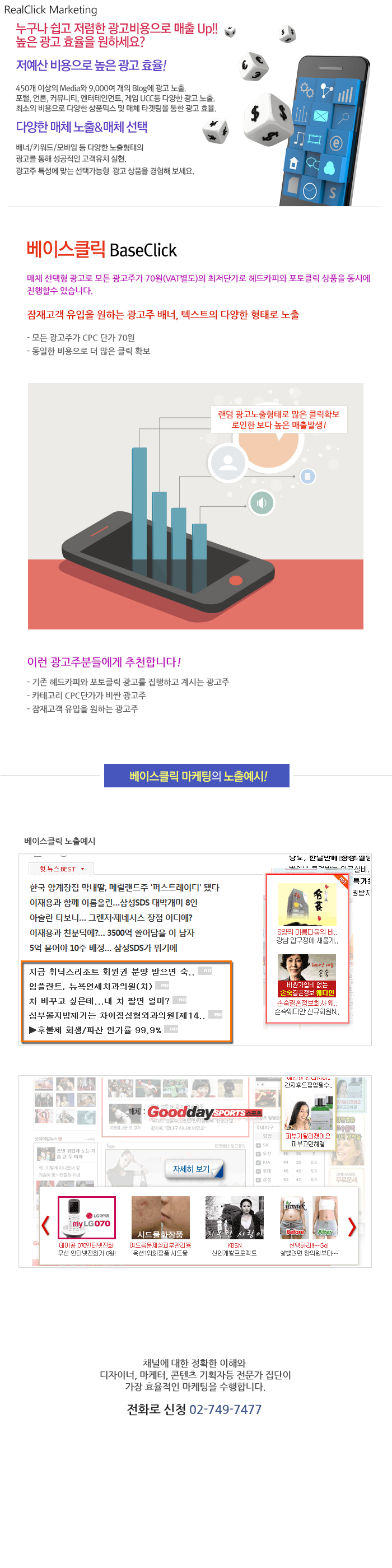Click the home icon on phone graphic
392x1568 pixels.
coord(293,162)
